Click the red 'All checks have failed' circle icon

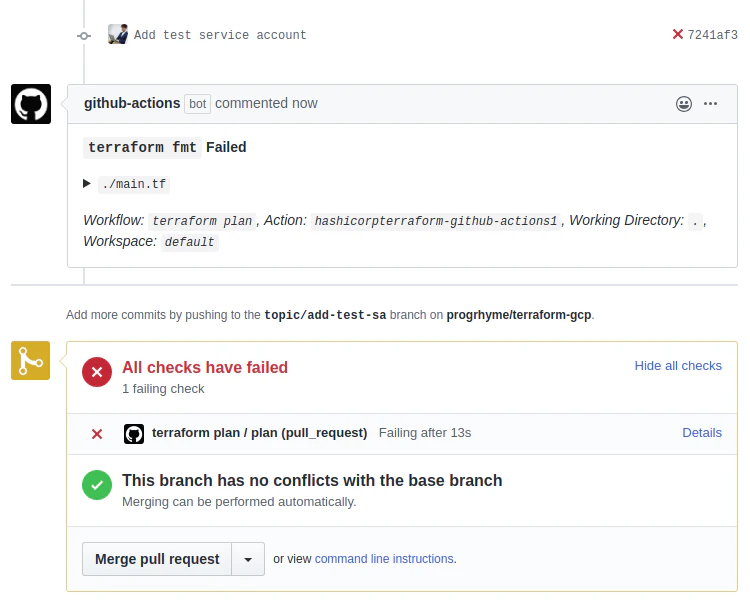(97, 372)
